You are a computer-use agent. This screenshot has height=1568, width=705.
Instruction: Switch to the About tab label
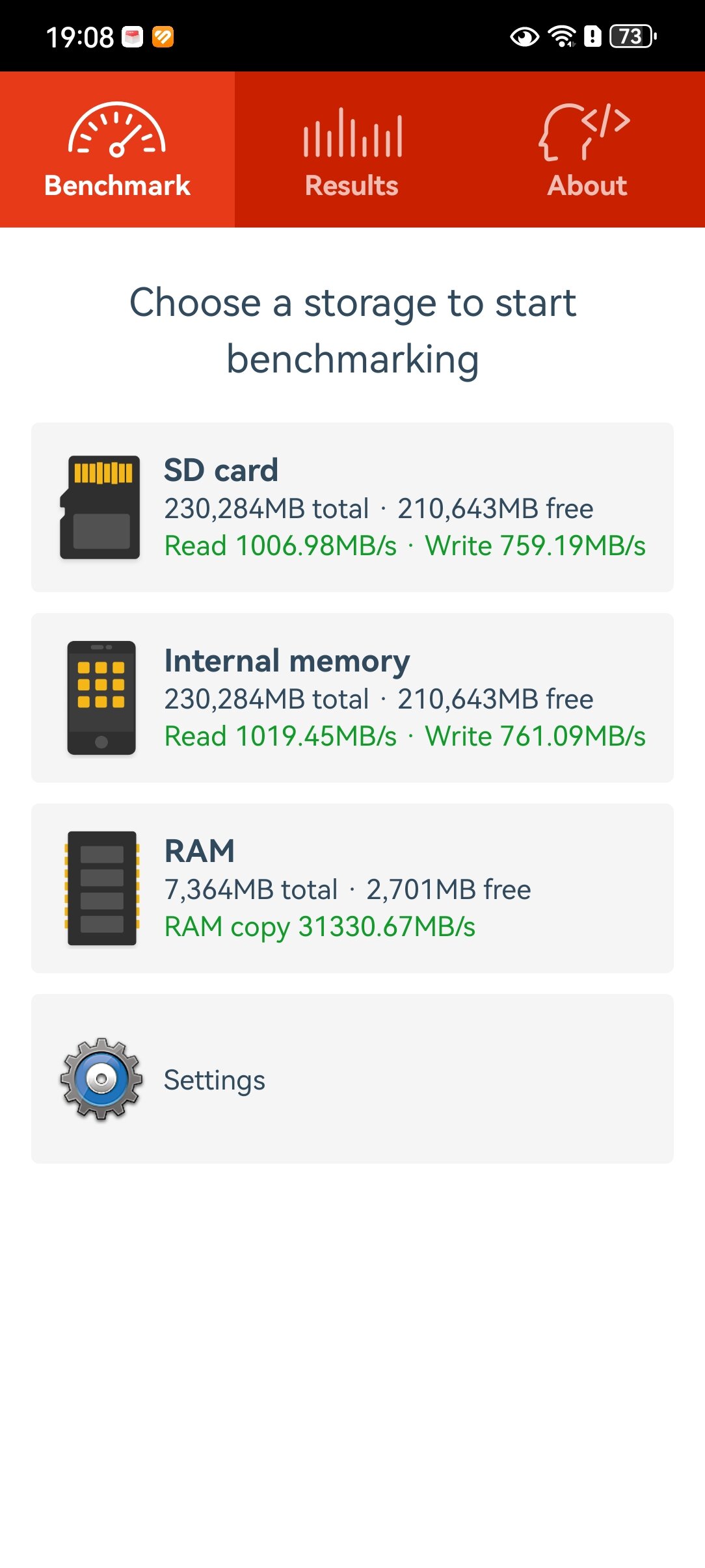587,186
